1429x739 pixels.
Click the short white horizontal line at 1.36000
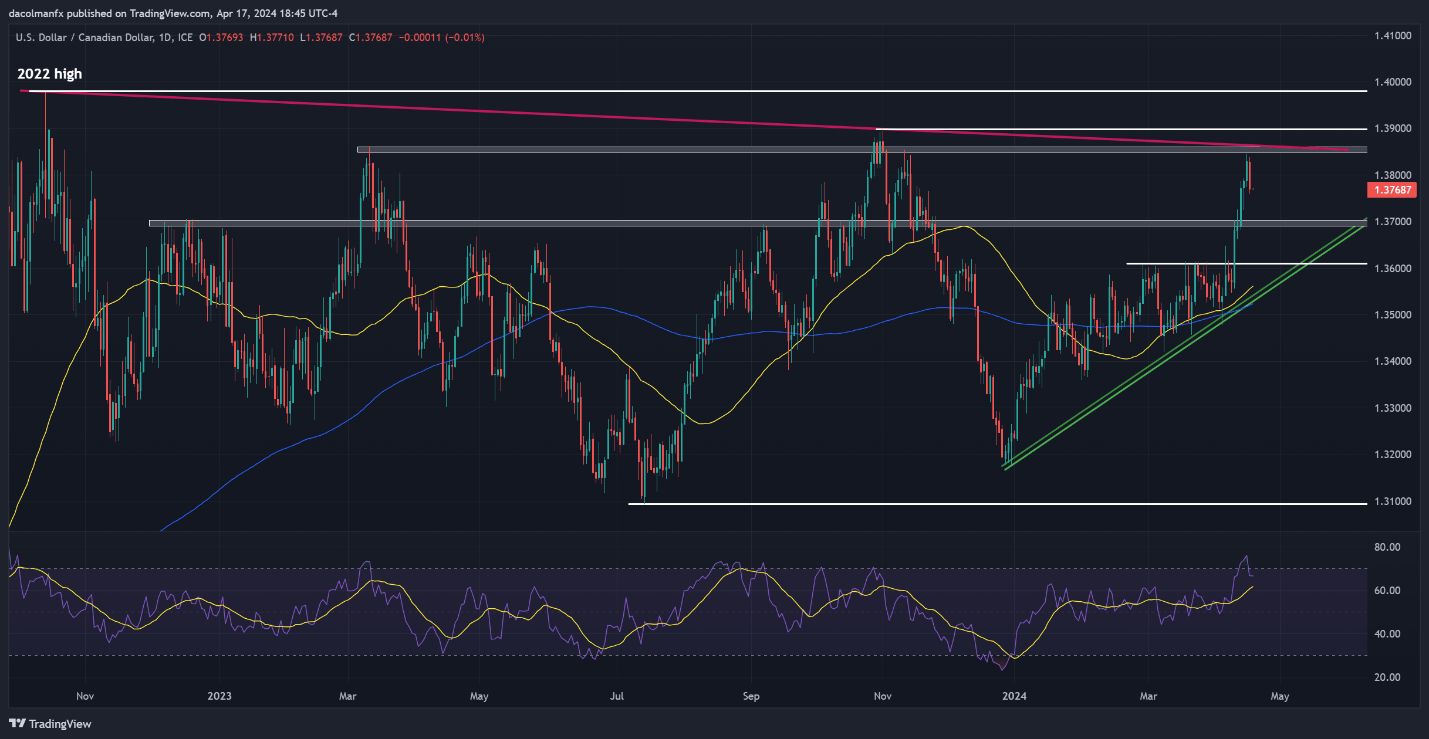tap(1246, 264)
